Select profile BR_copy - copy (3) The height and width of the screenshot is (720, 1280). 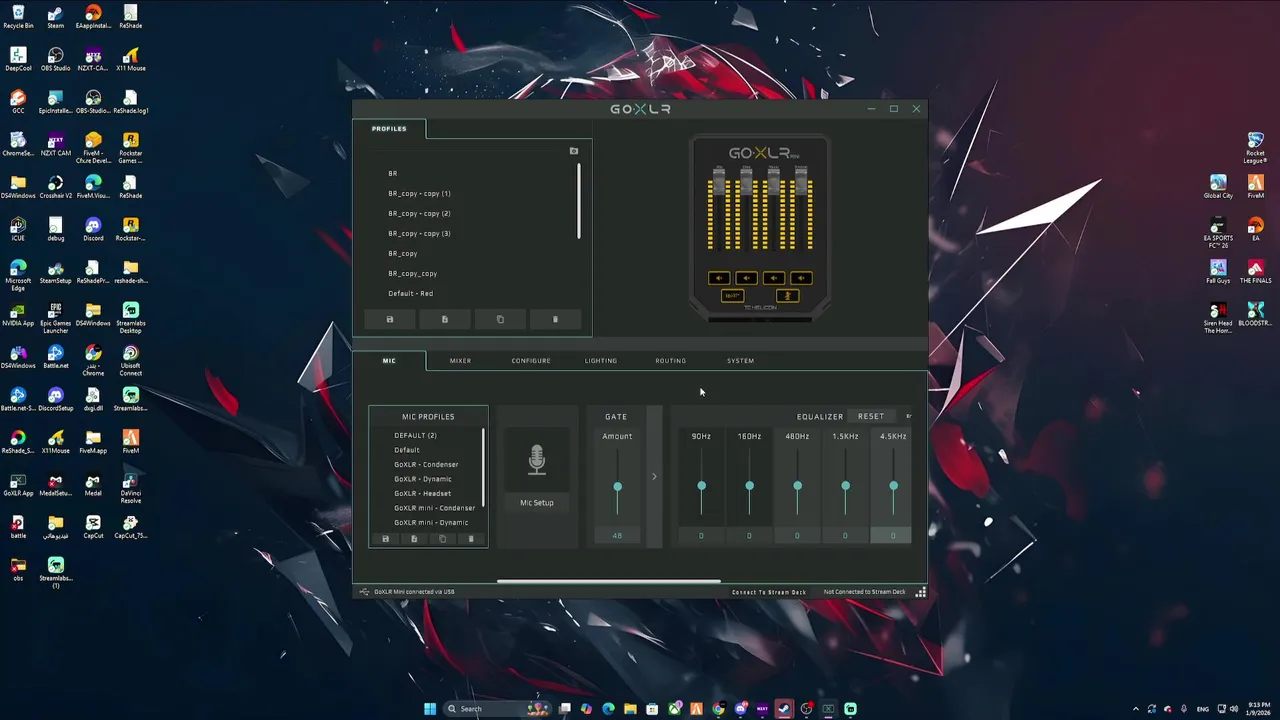tap(419, 233)
